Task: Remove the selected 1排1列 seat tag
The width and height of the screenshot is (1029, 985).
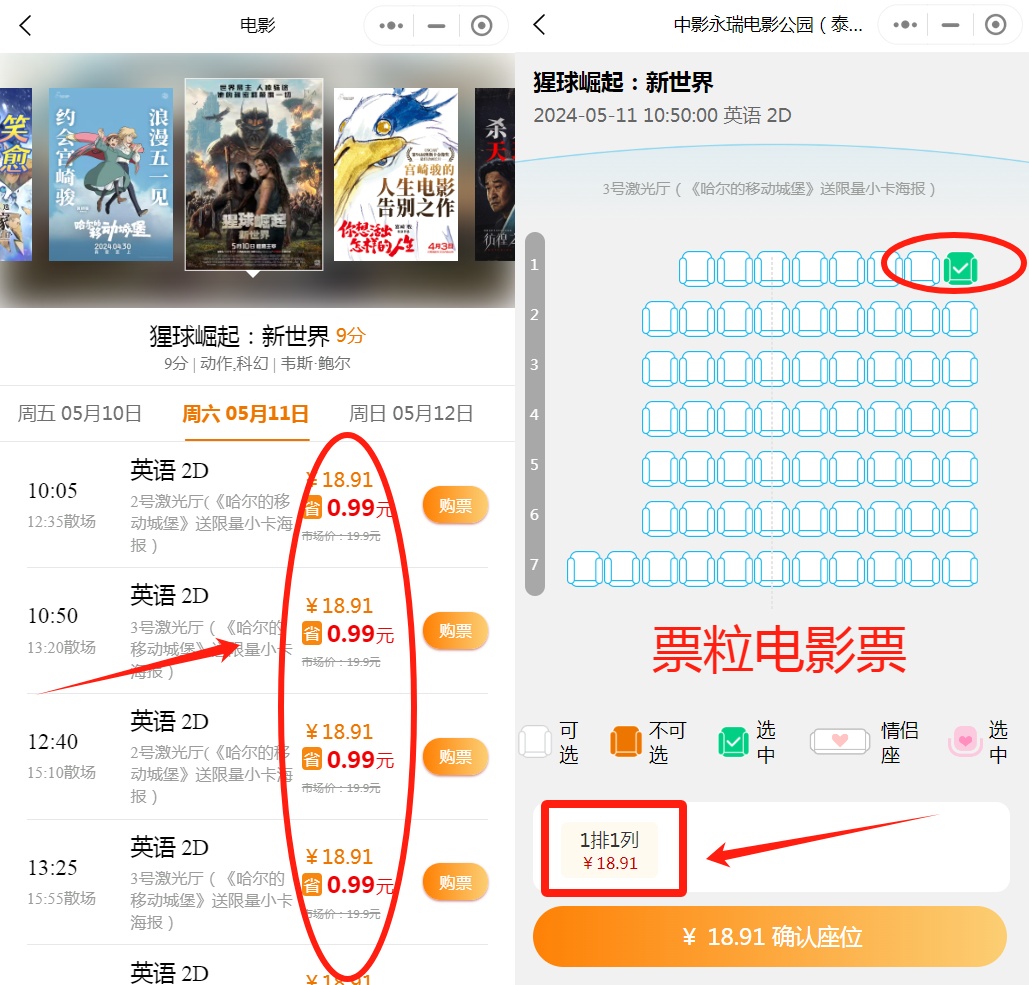Action: point(610,850)
